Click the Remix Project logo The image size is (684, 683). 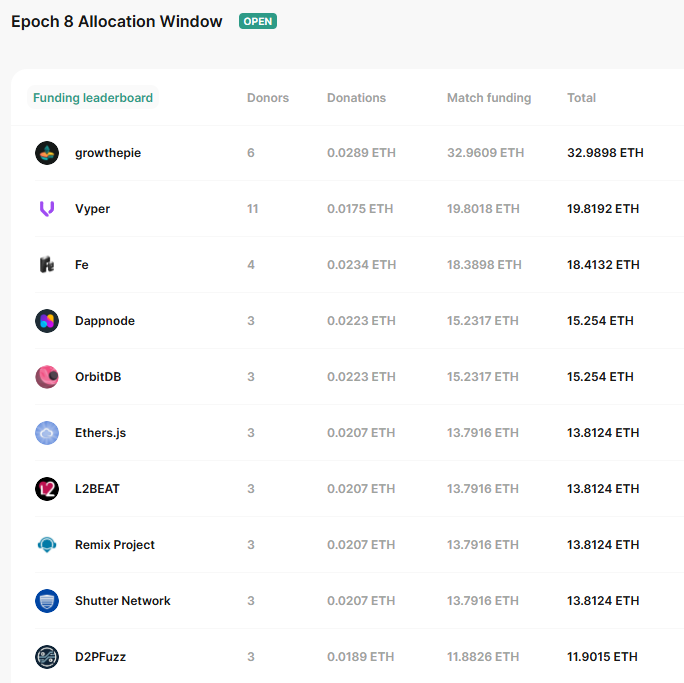tap(47, 545)
